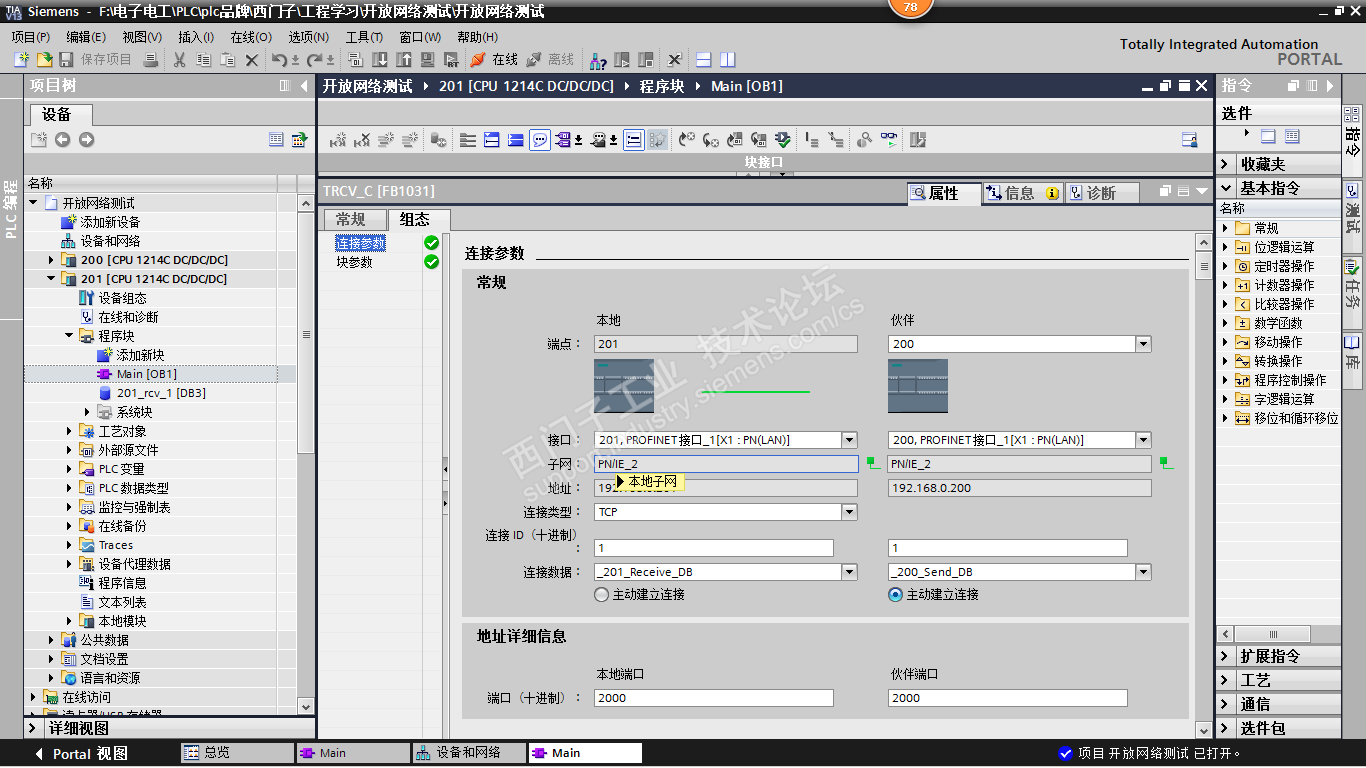Click the Insert network icon in editor toolbar
The image size is (1366, 768).
338,140
